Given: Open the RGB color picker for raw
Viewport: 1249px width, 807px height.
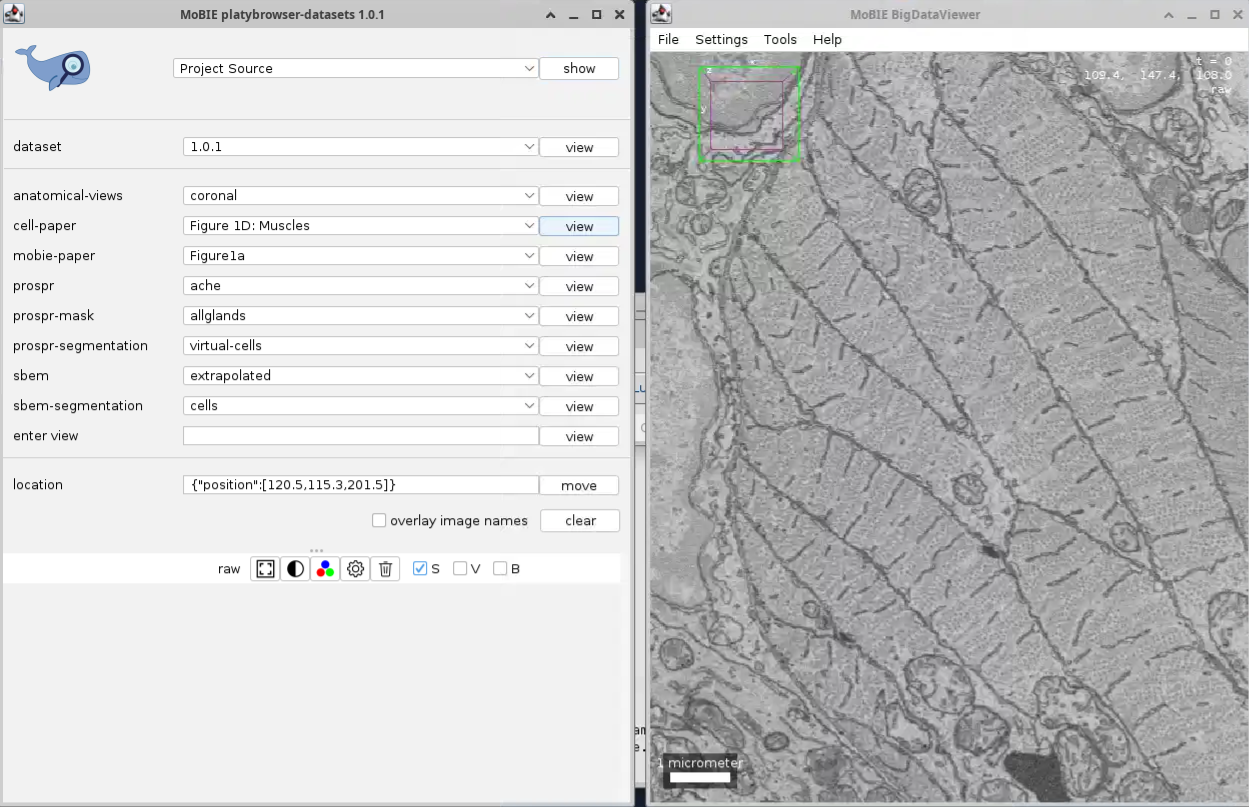Looking at the screenshot, I should [x=325, y=569].
